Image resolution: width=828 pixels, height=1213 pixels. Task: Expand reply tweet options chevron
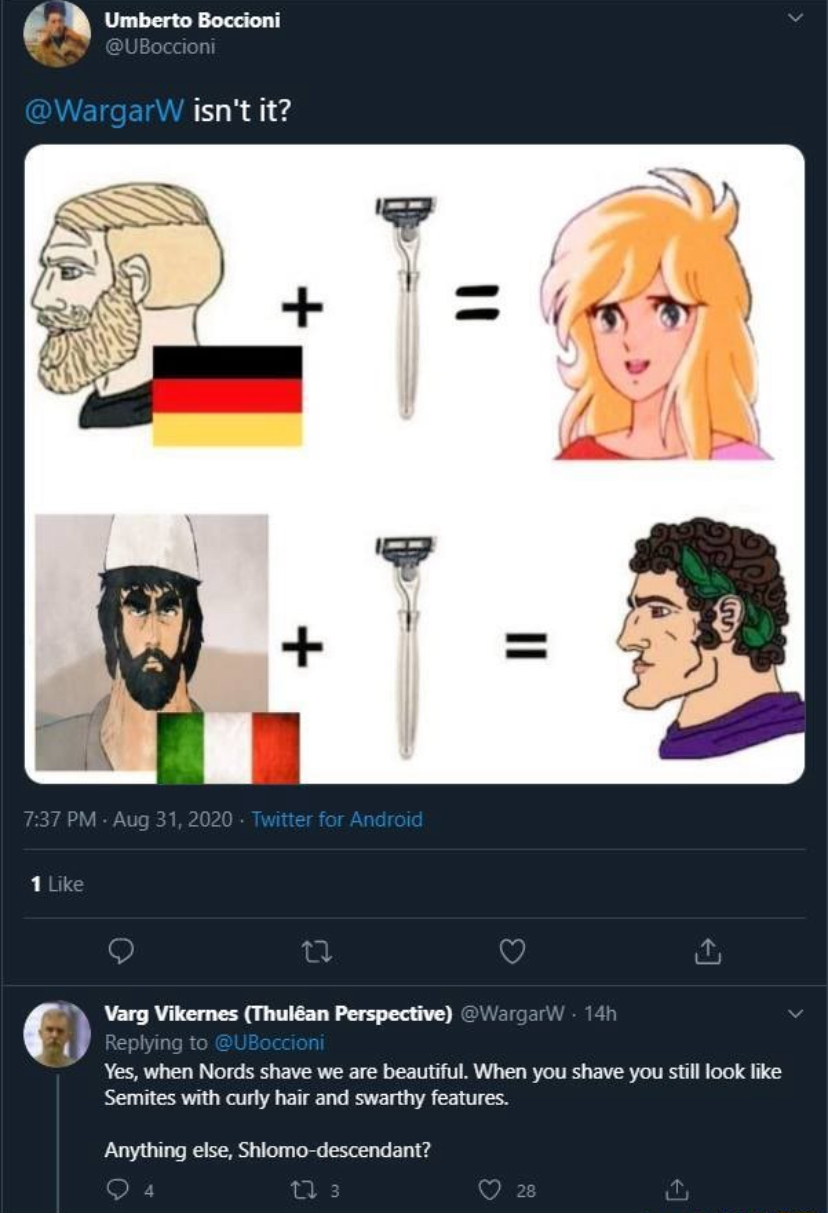[795, 1014]
